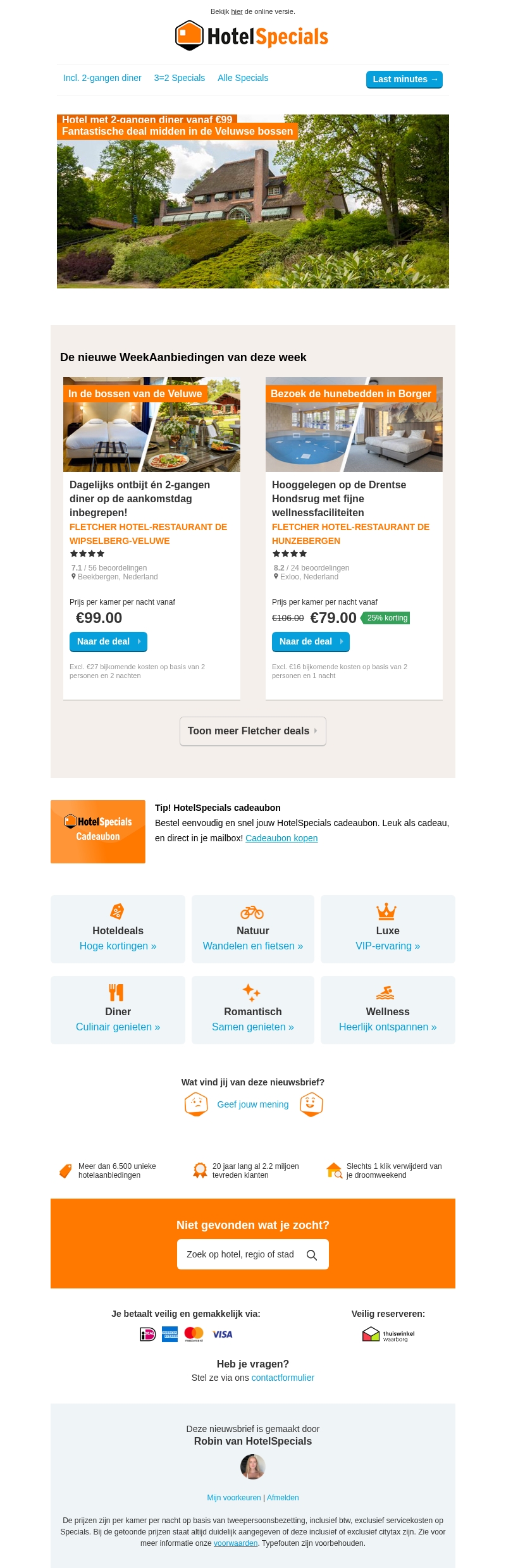The image size is (506, 1568).
Task: Open Alle Specials in navigation
Action: click(x=243, y=78)
